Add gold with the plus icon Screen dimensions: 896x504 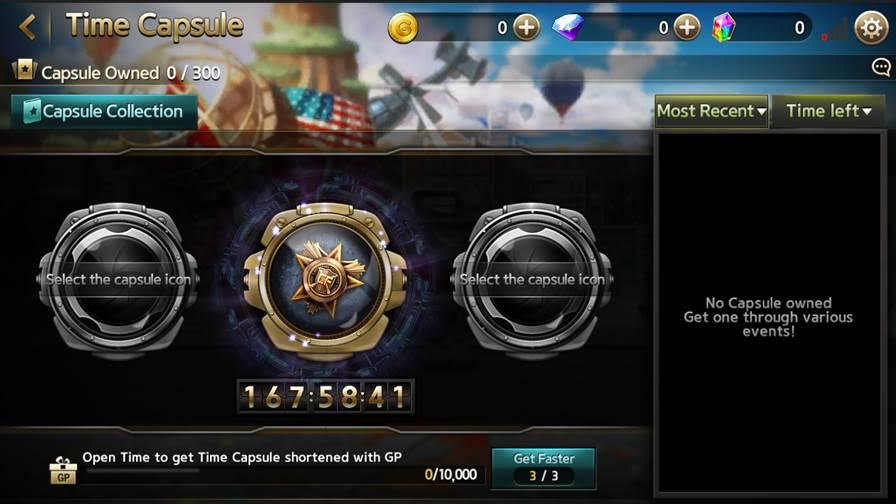click(526, 27)
